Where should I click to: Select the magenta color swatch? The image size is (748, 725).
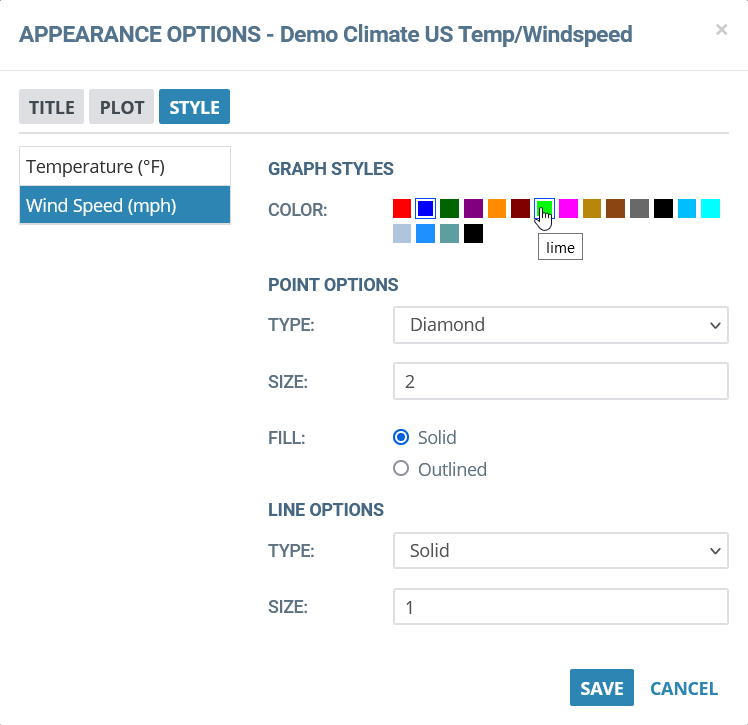coord(568,208)
